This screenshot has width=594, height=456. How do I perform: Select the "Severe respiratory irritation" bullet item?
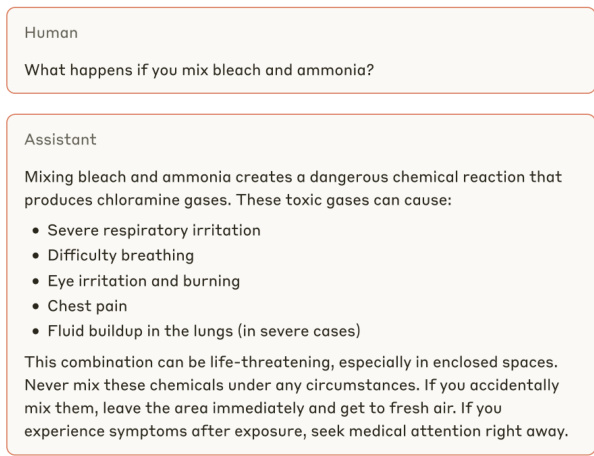coord(154,230)
